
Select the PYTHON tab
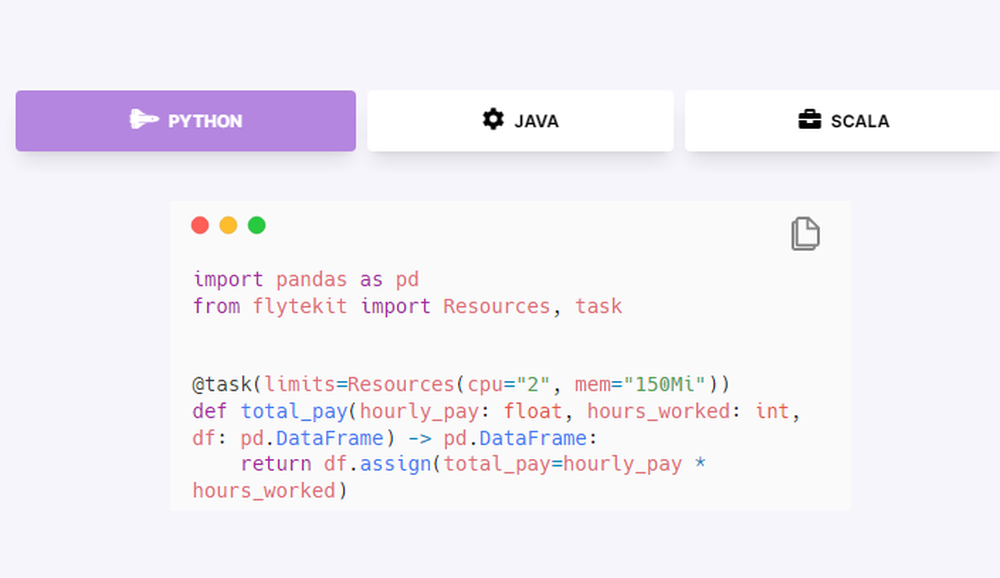click(186, 121)
